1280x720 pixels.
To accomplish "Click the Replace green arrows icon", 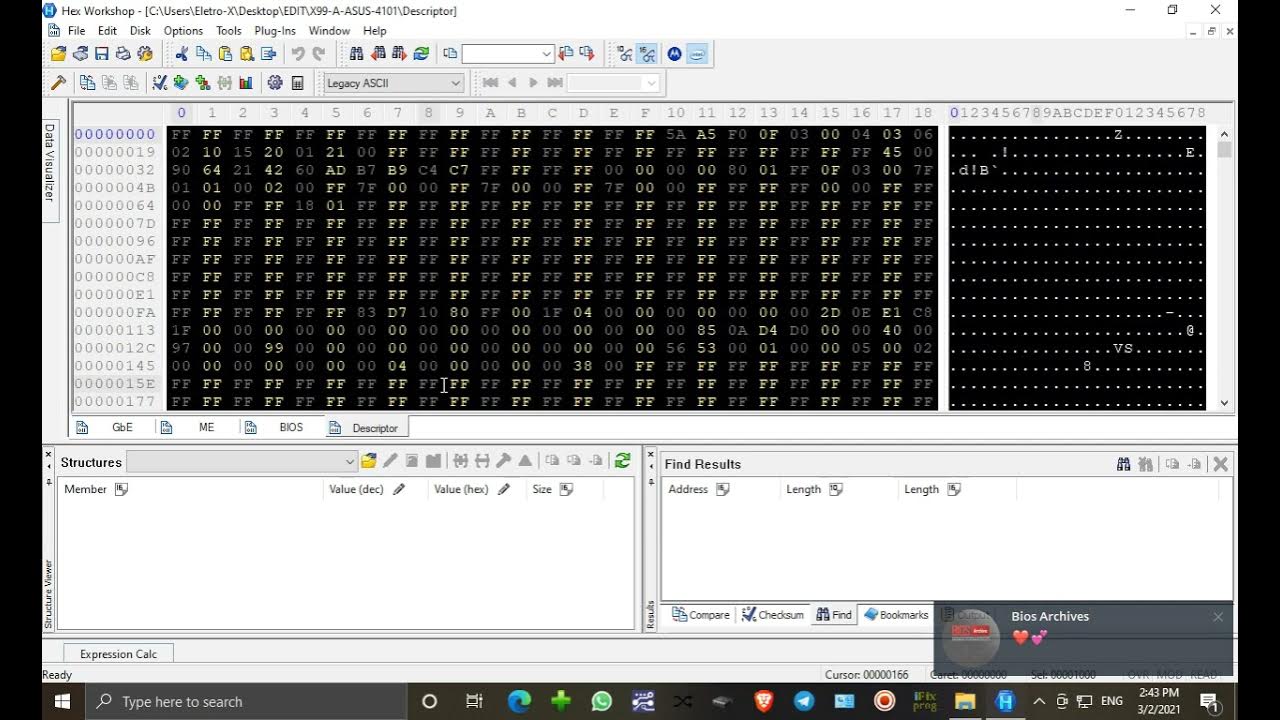I will pyautogui.click(x=421, y=54).
